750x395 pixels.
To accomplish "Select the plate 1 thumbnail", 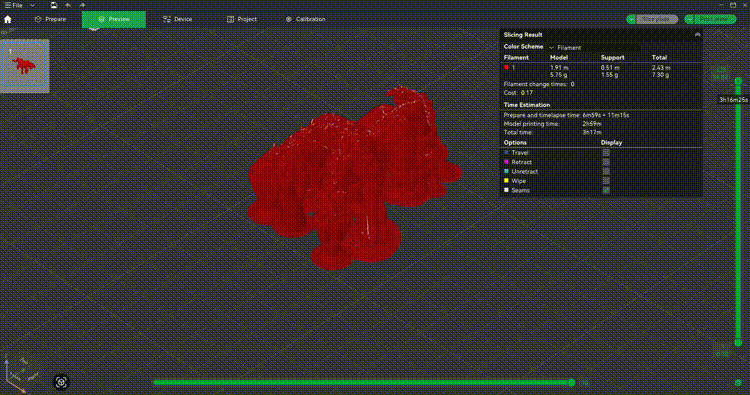I will pos(25,64).
